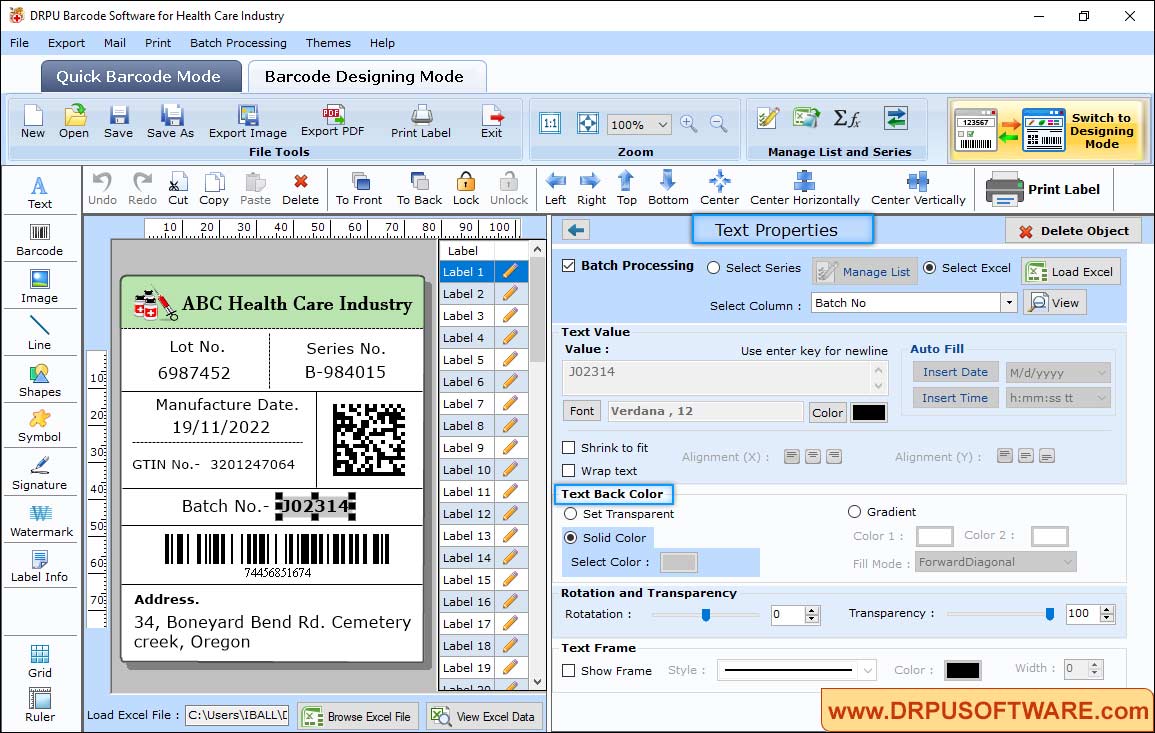Image resolution: width=1155 pixels, height=733 pixels.
Task: Select the Line tool in sidebar
Action: point(40,332)
